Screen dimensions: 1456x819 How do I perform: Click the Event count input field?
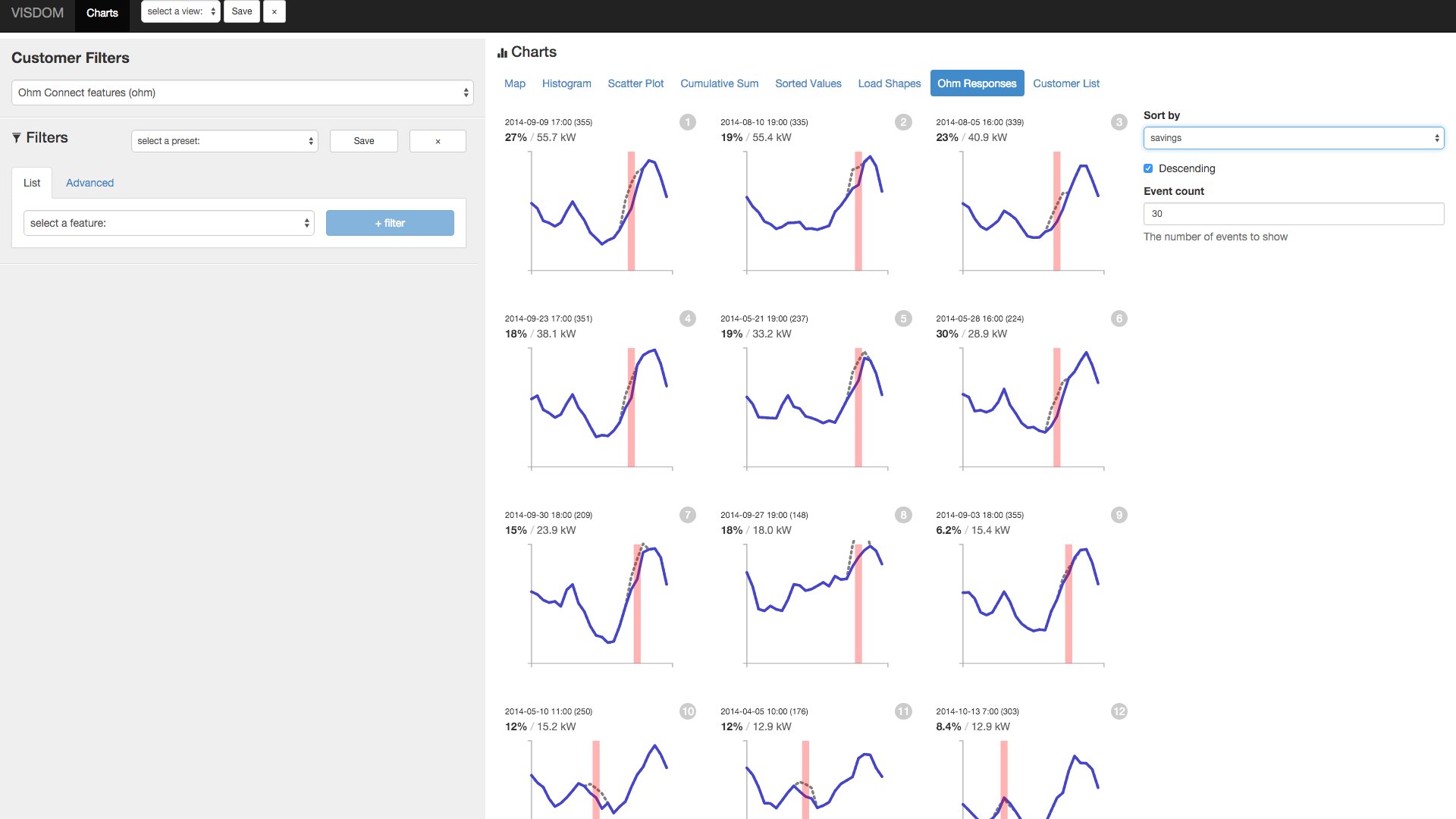1293,214
